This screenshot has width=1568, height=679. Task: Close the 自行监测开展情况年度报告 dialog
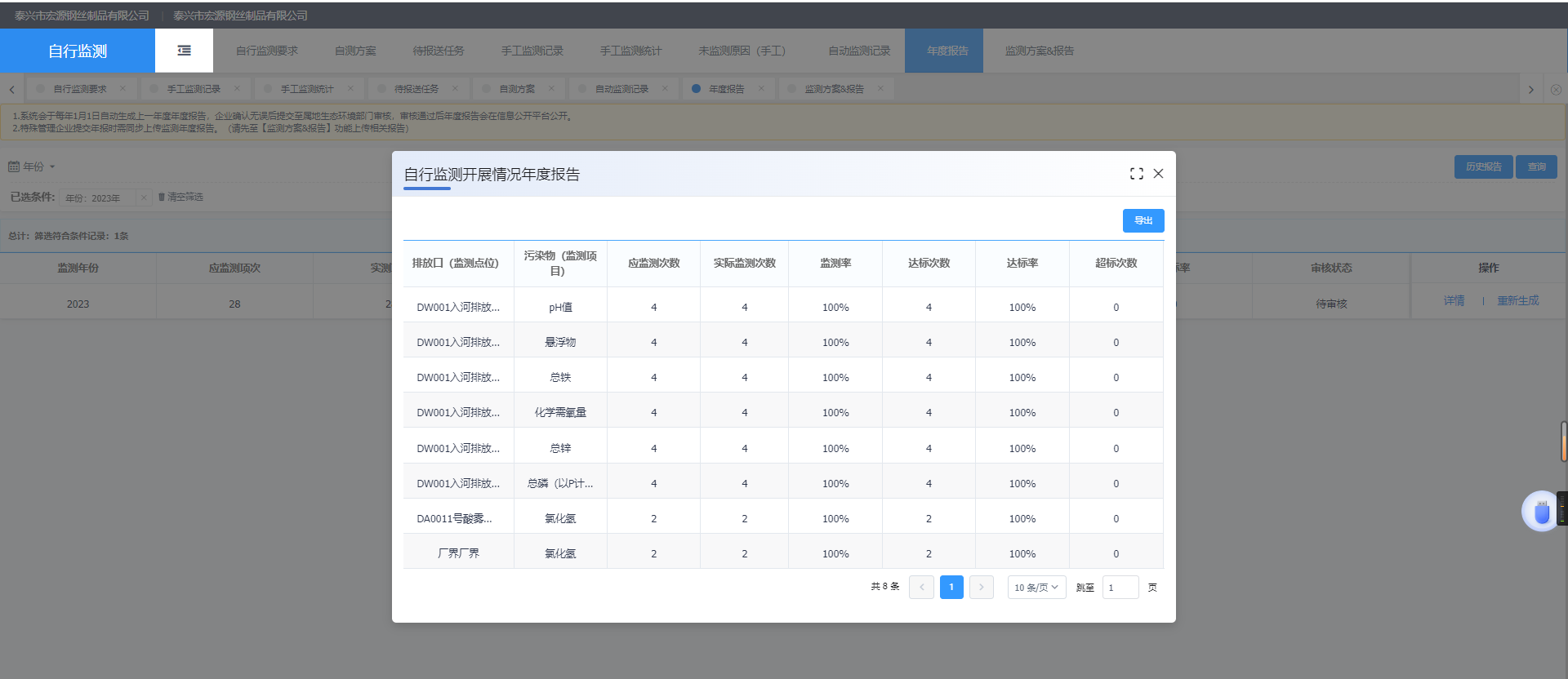coord(1158,174)
